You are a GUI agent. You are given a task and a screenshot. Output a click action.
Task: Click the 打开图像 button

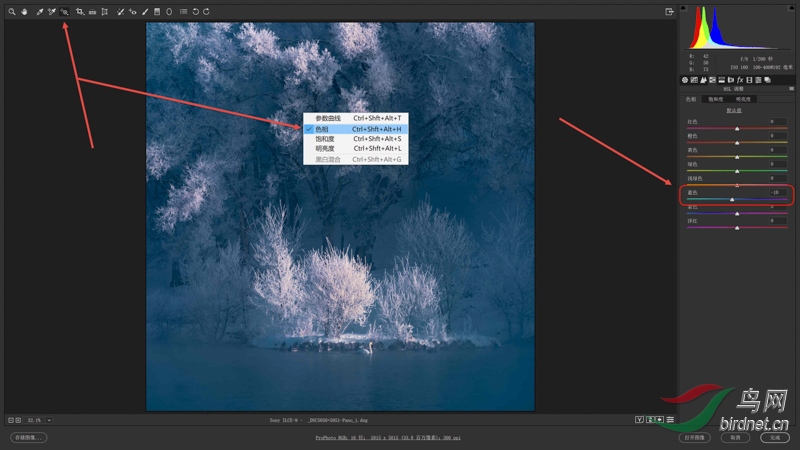[694, 437]
